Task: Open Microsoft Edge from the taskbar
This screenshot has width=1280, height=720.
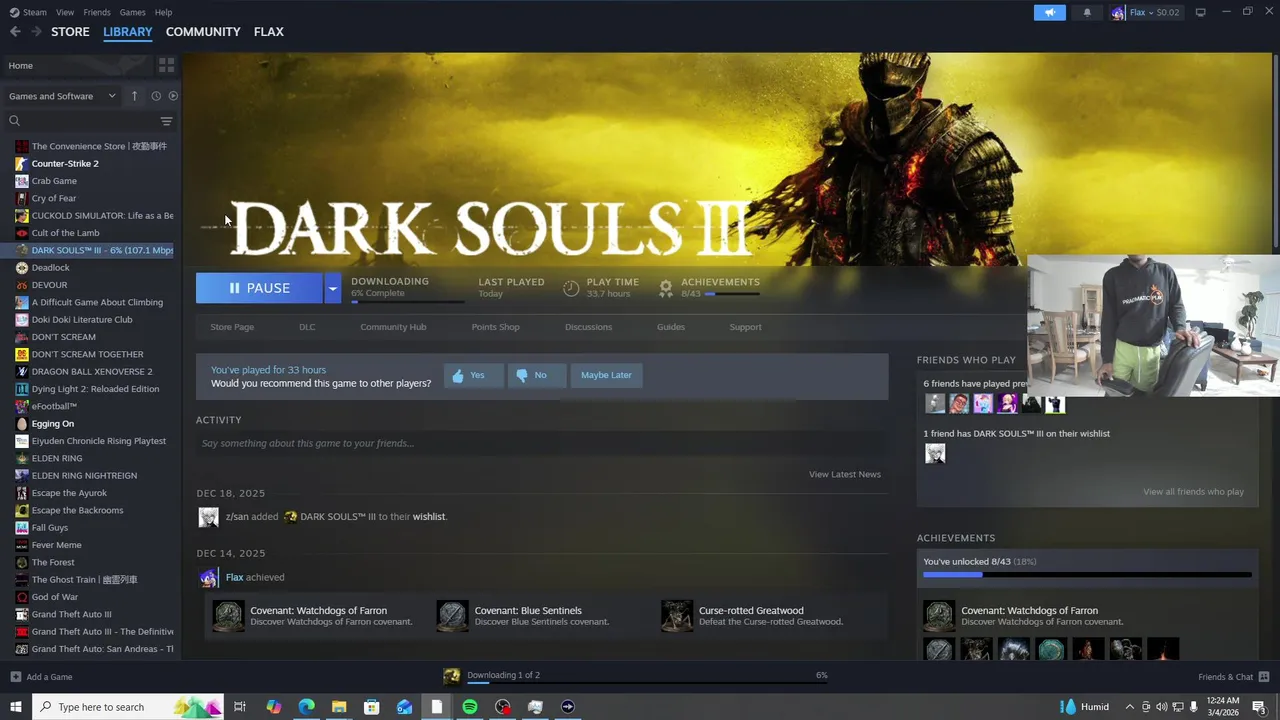Action: pyautogui.click(x=306, y=707)
